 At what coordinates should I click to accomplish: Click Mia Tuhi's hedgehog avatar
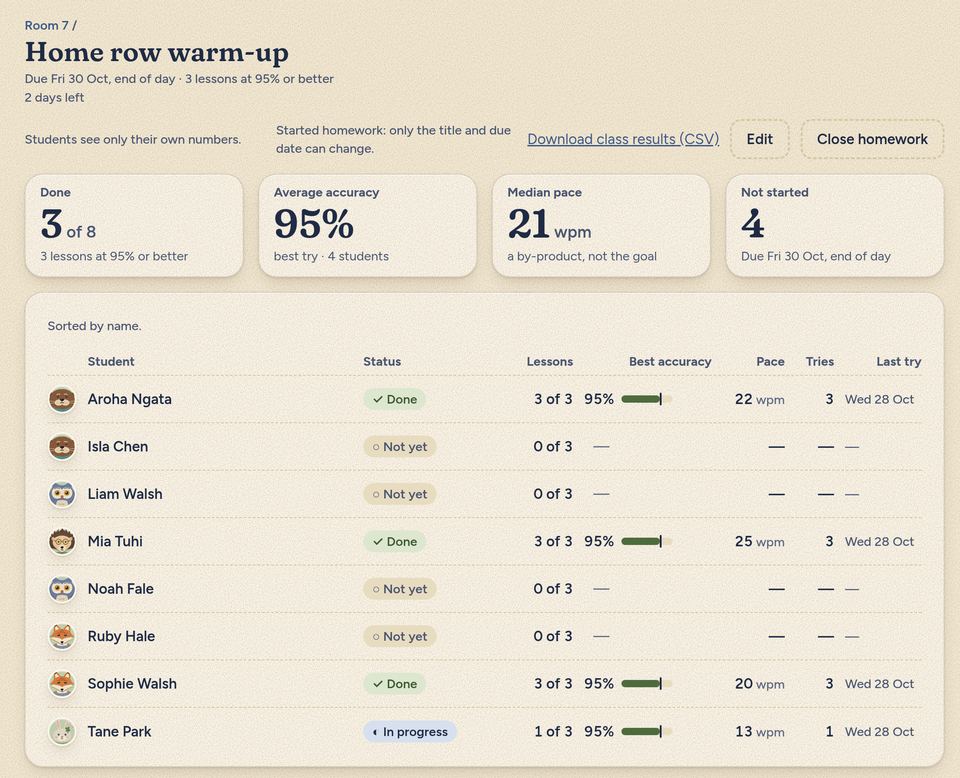[62, 542]
